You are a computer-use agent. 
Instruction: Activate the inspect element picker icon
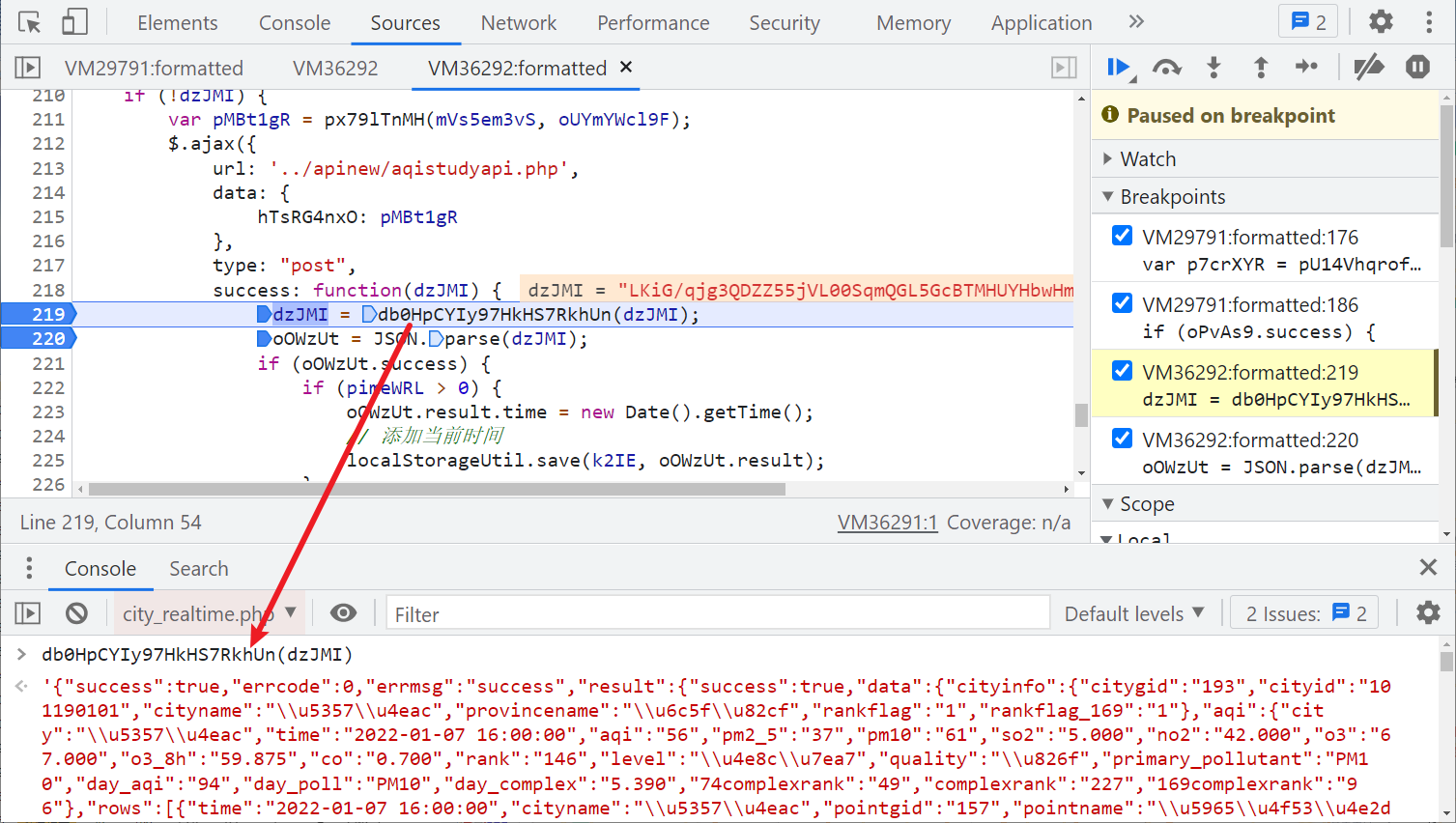30,22
